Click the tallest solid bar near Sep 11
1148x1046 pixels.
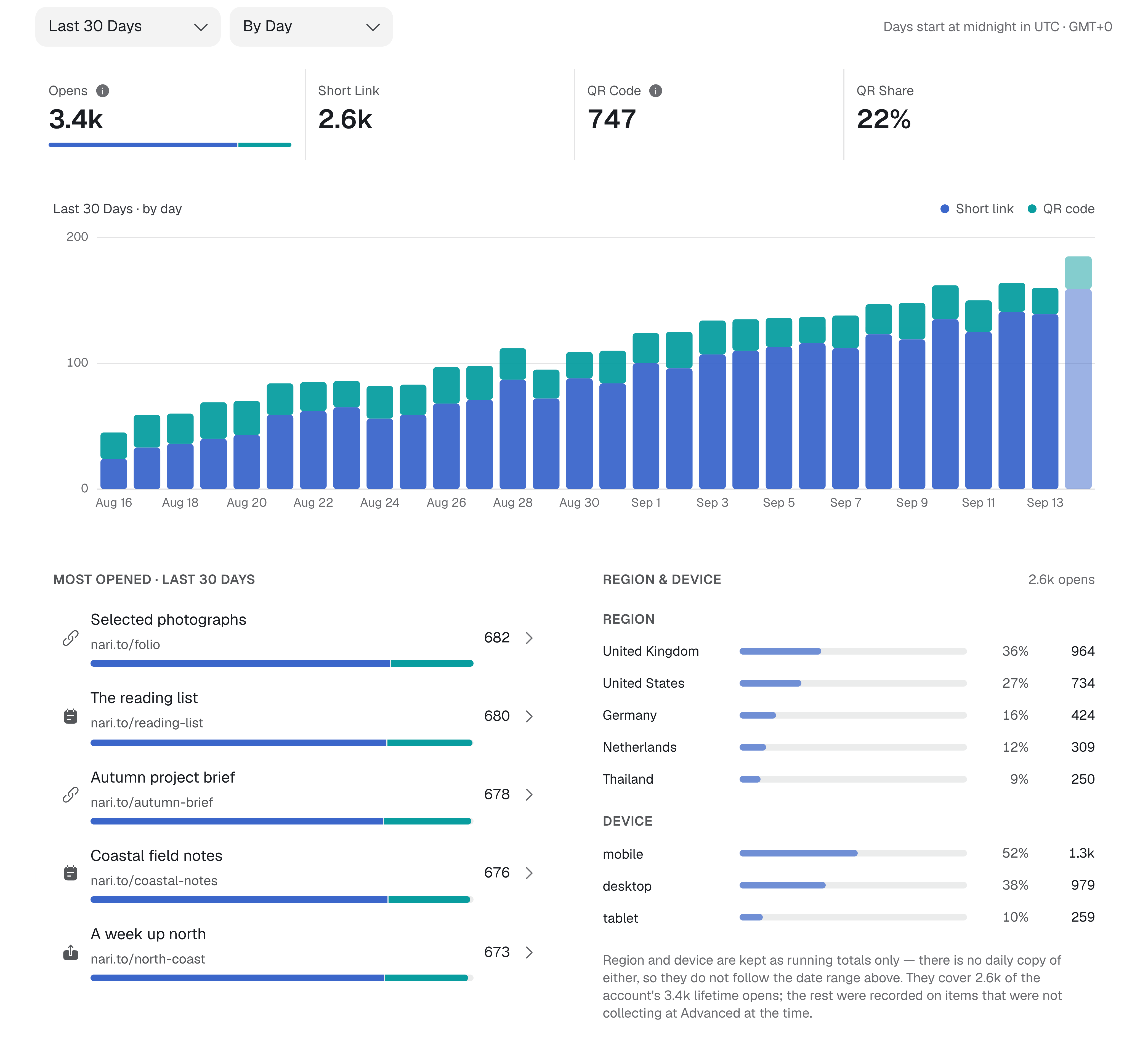pyautogui.click(x=1012, y=386)
